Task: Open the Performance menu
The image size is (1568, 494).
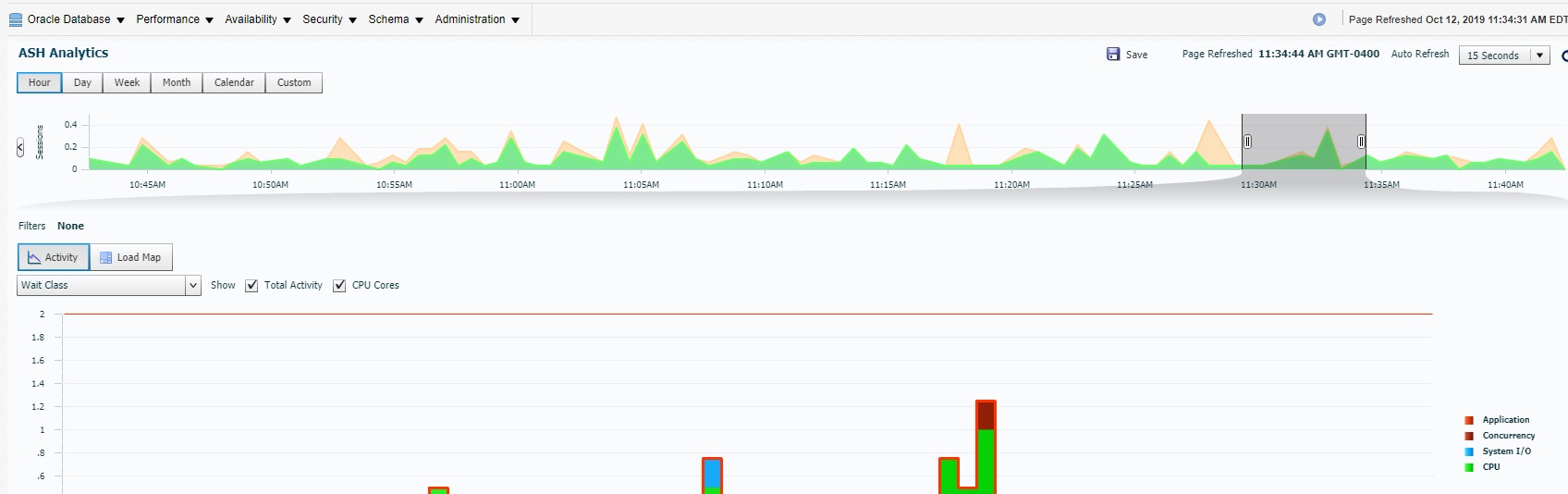Action: (x=174, y=19)
